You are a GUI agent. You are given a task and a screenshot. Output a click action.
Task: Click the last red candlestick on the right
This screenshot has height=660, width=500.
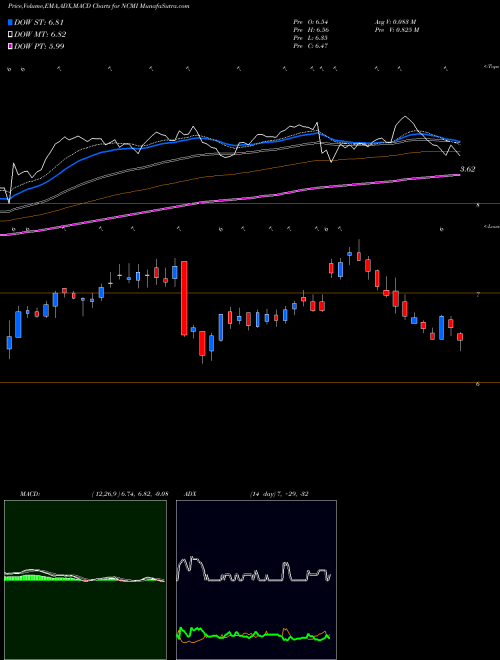460,337
